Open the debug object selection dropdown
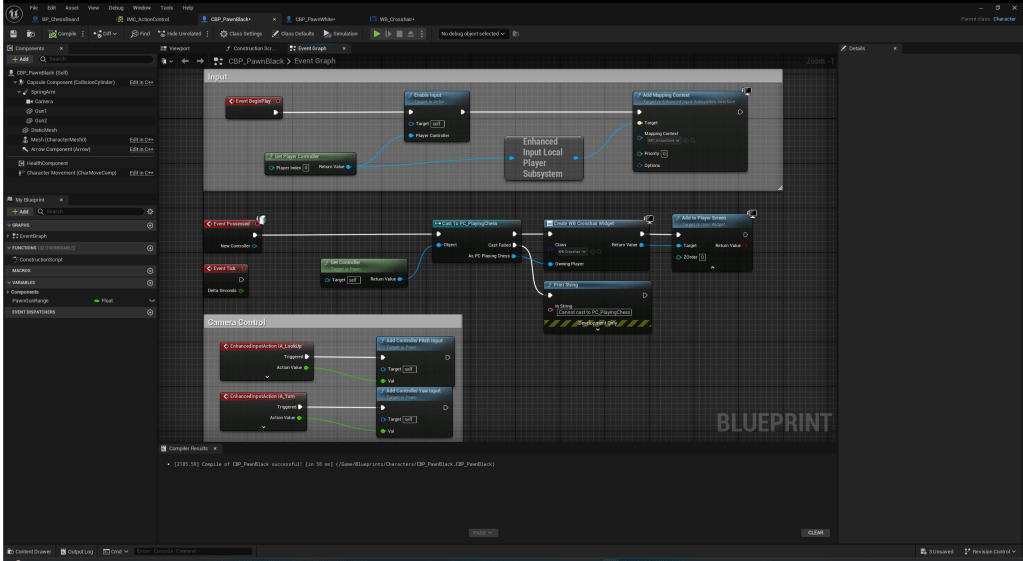Screen dimensions: 1023x561 [x=473, y=33]
